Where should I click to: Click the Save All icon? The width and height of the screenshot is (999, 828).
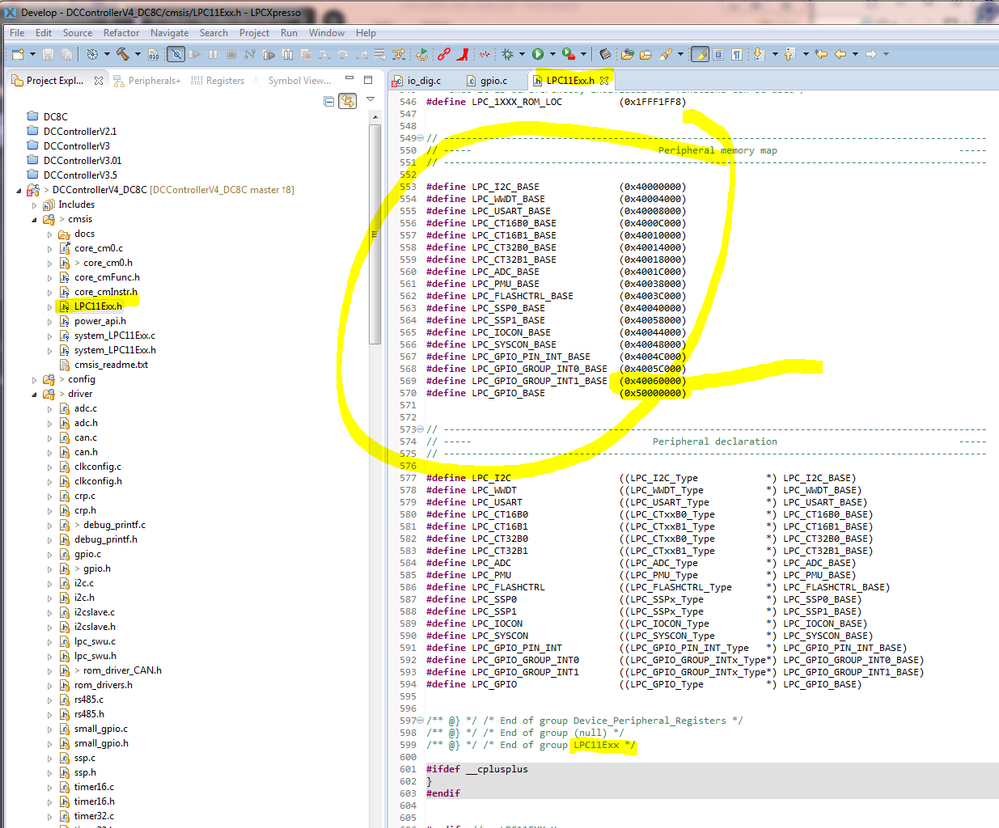[x=66, y=54]
